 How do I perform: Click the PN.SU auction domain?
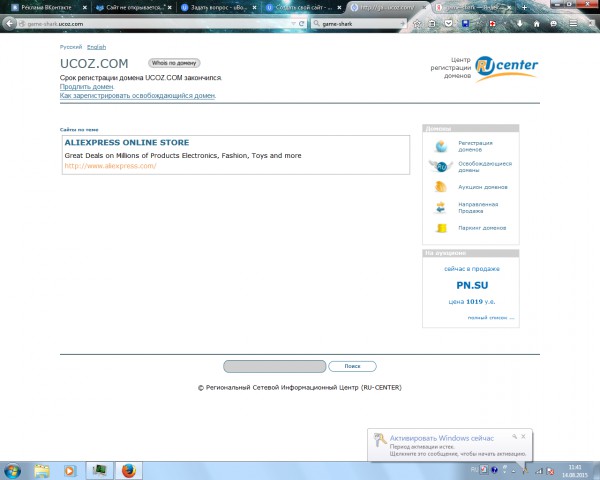coord(472,285)
